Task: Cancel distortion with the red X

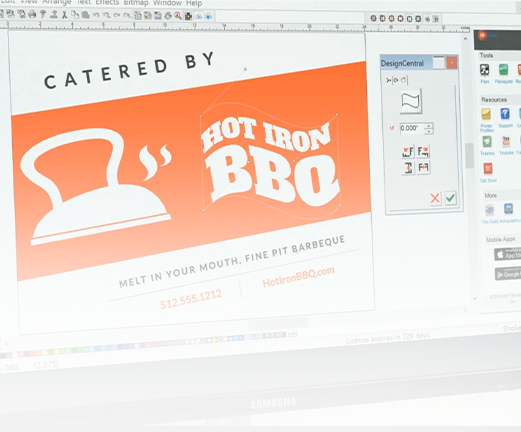Action: [435, 198]
